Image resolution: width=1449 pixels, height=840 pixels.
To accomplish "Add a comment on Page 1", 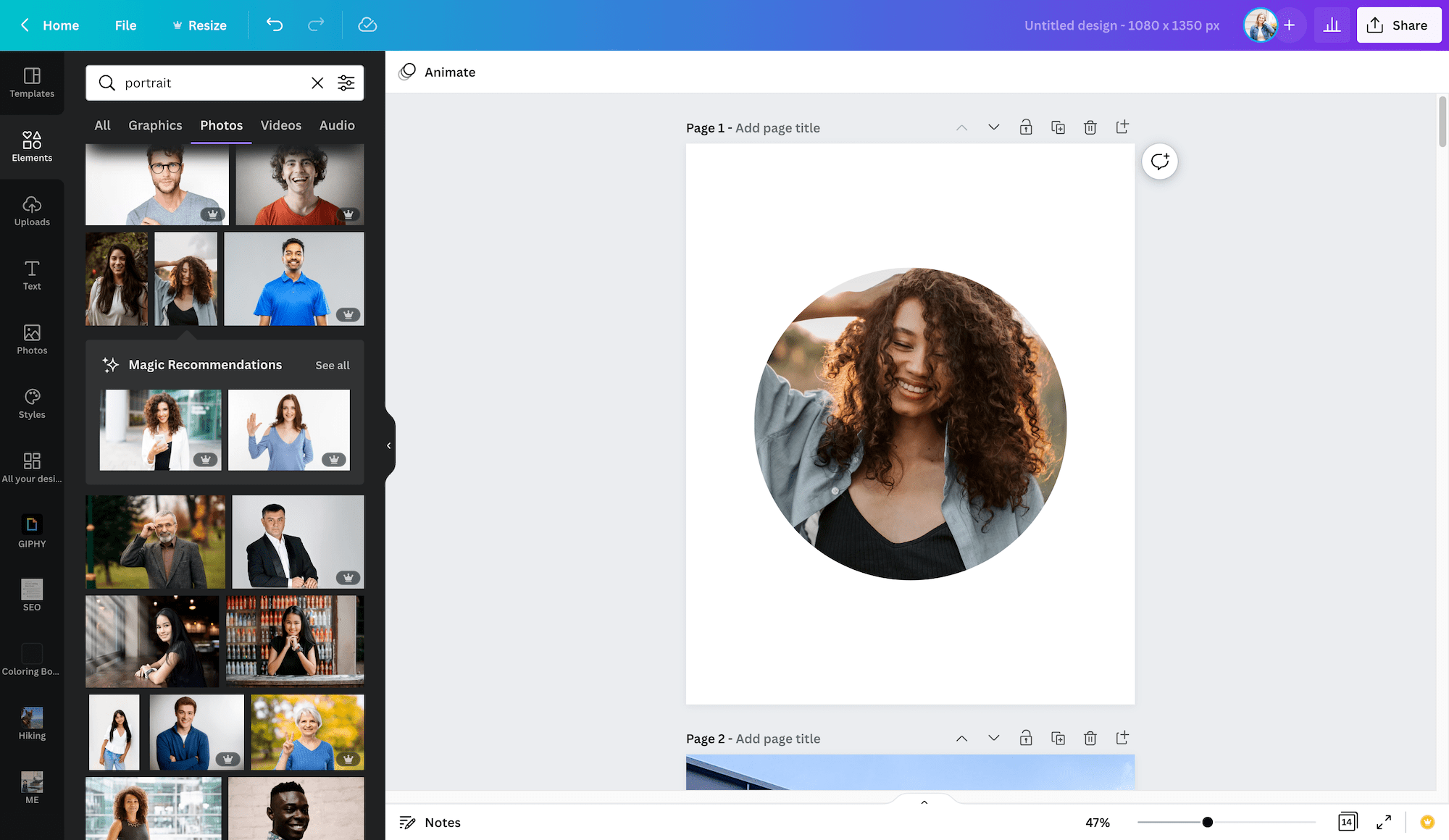I will click(x=1159, y=161).
